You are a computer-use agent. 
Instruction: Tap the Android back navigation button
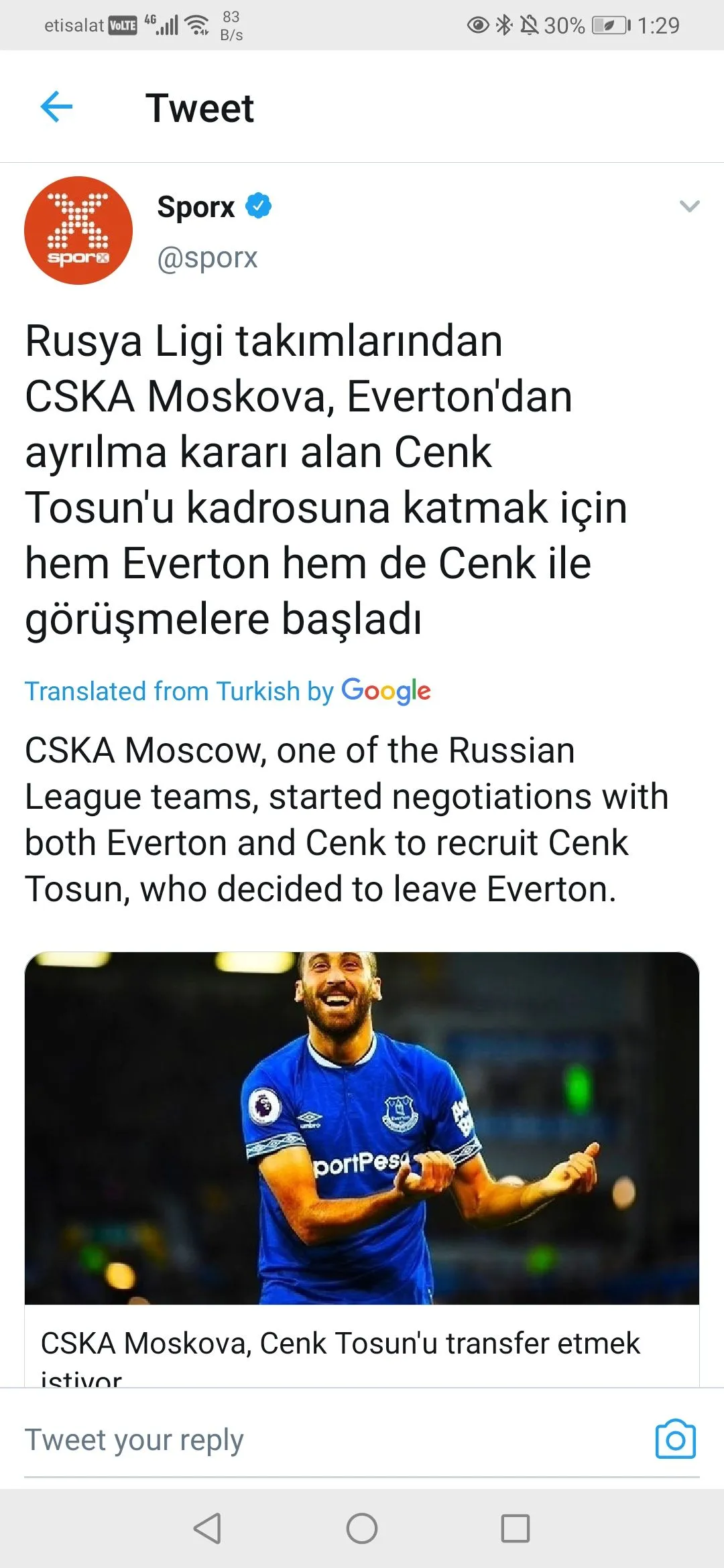pyautogui.click(x=208, y=1528)
